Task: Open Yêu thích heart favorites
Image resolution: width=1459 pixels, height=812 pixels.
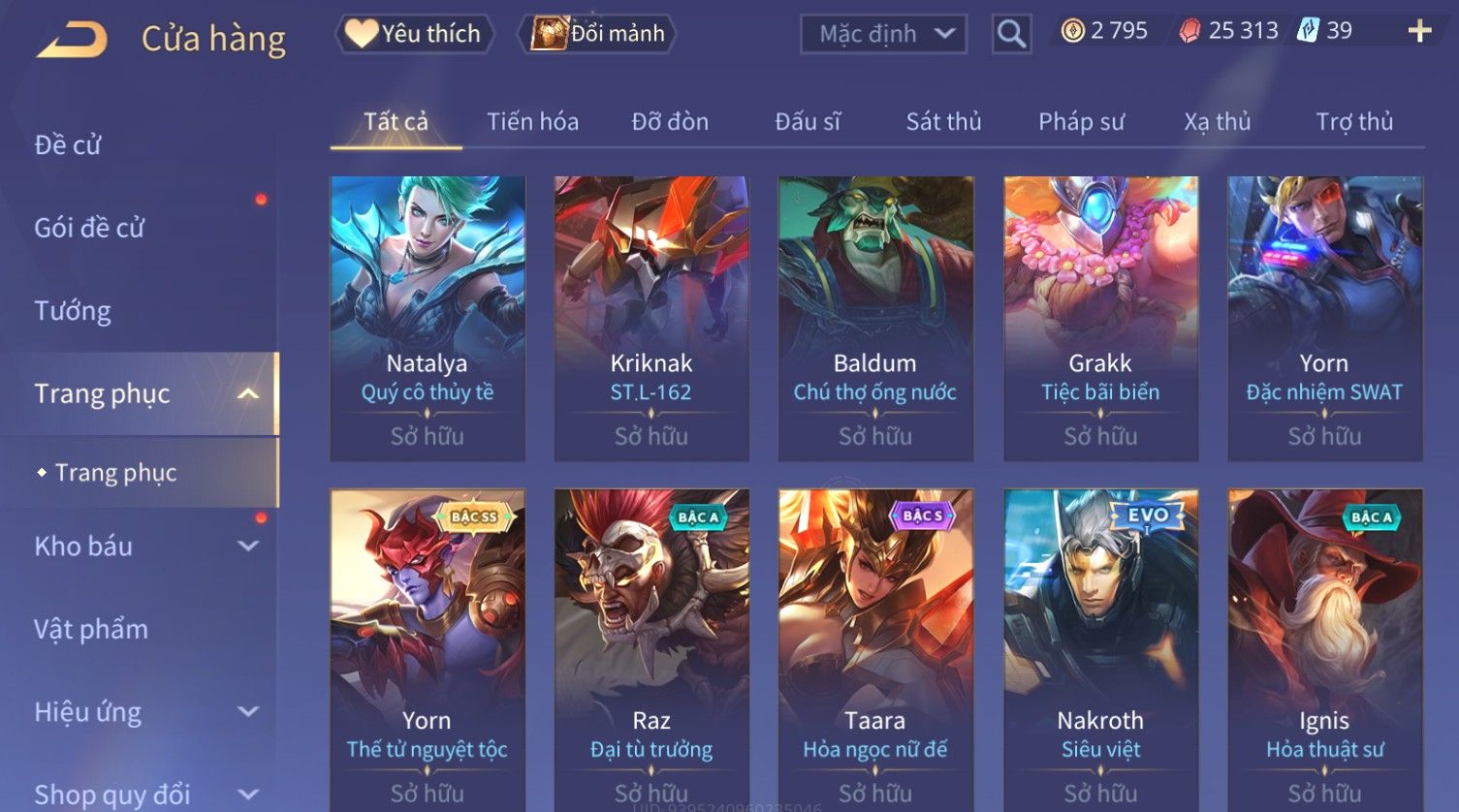Action: [x=414, y=34]
